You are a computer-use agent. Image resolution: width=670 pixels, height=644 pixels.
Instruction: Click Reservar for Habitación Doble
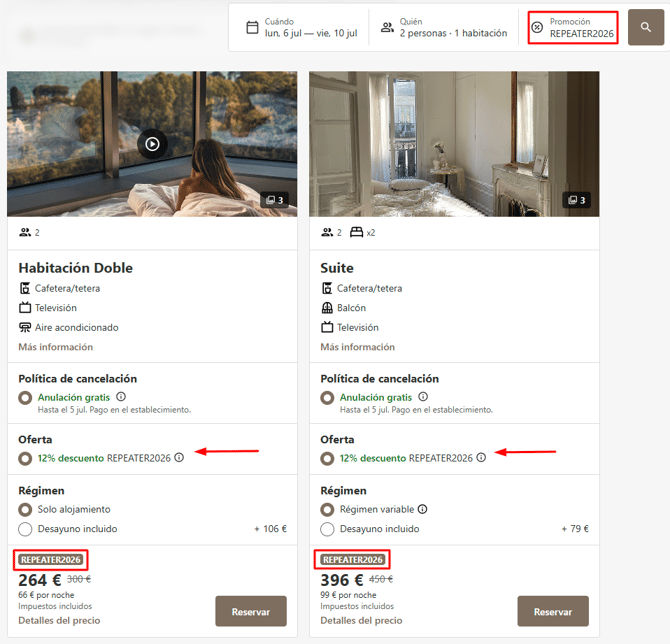coord(251,612)
